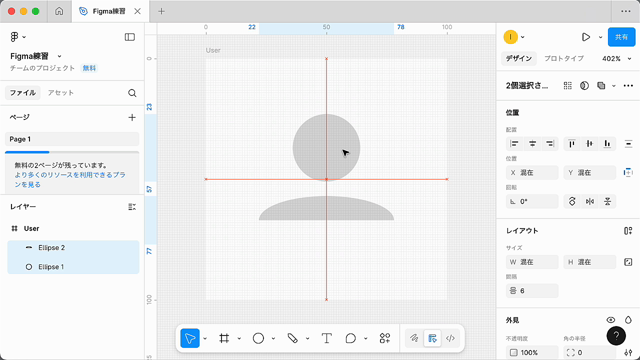Create component from selection icon

(568, 86)
